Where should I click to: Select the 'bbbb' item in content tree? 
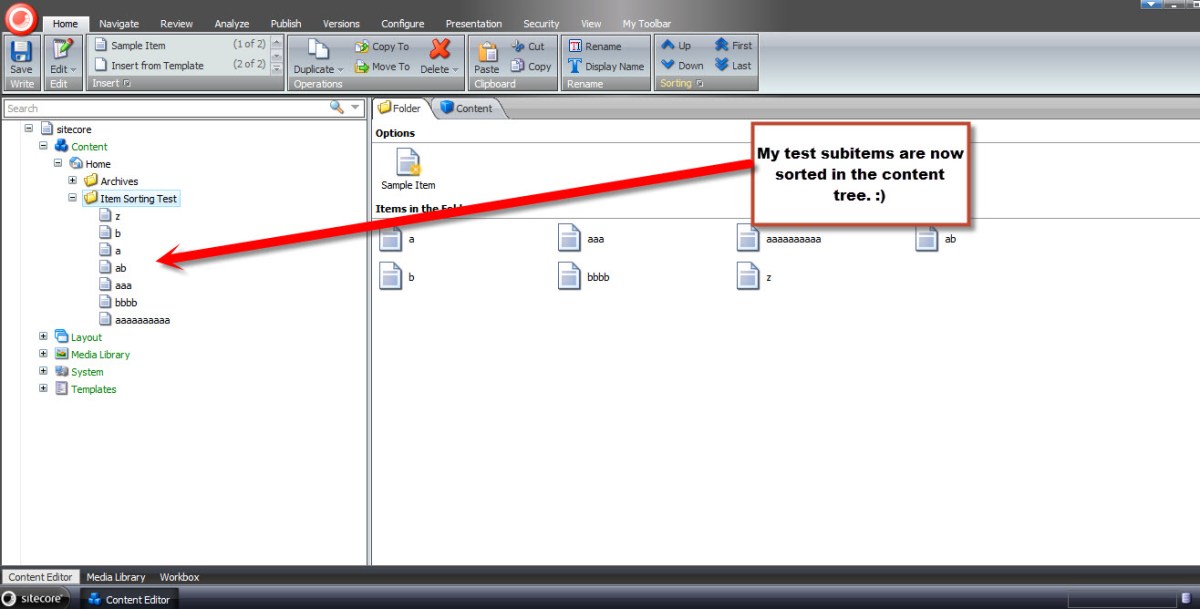pos(126,303)
